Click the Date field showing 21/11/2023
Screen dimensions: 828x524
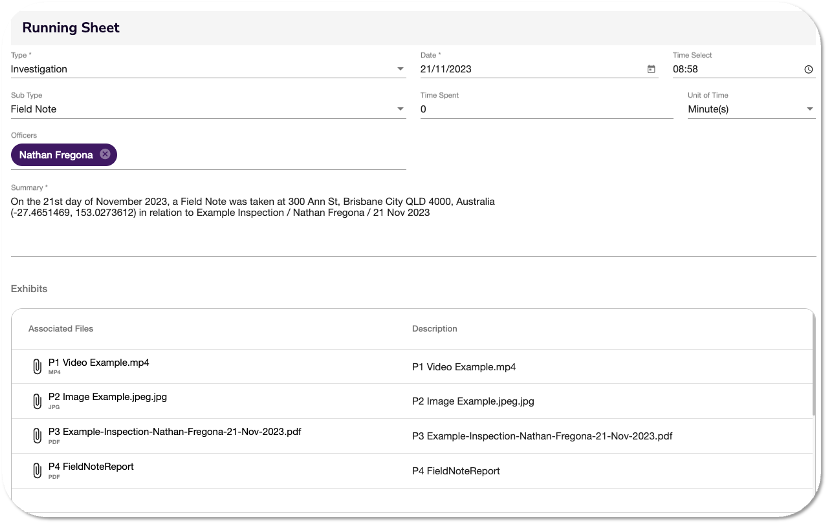(x=530, y=69)
